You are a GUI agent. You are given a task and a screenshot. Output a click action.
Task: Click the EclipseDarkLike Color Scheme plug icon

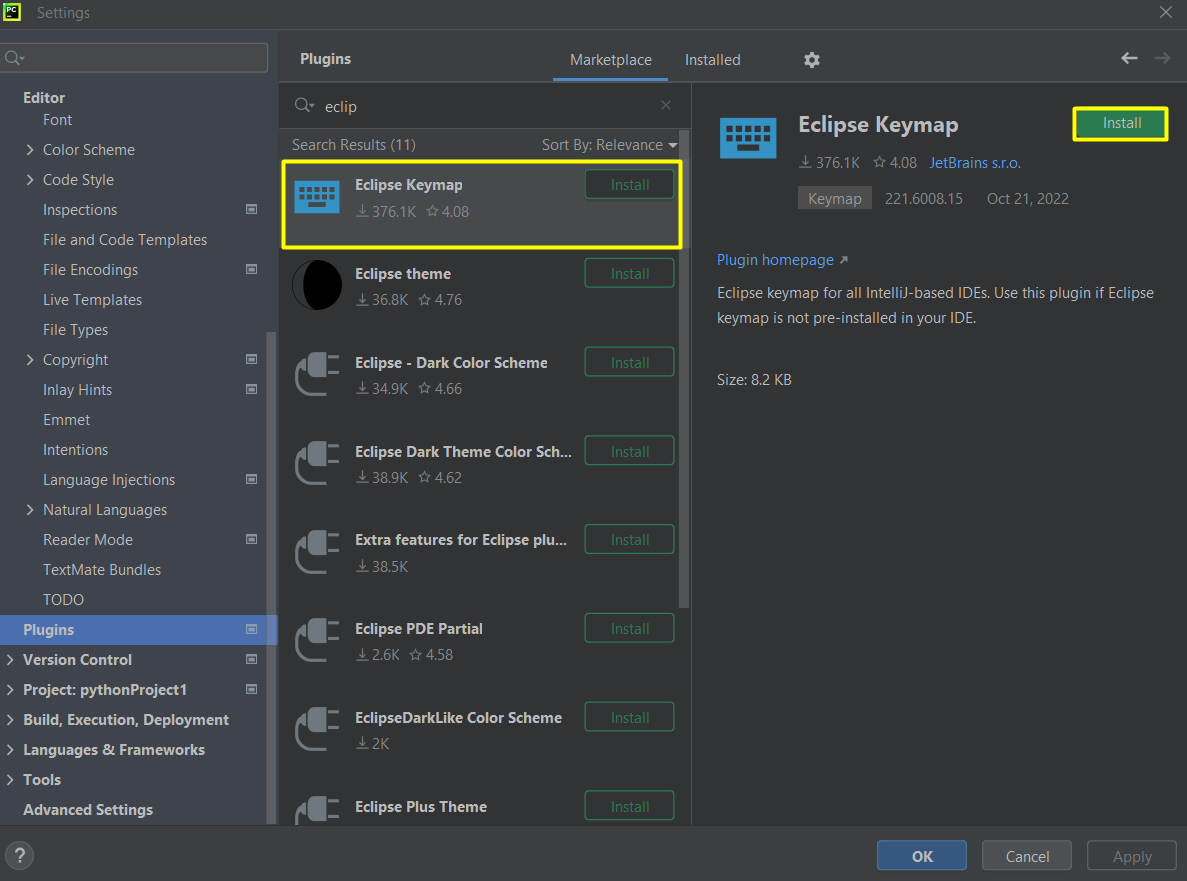pyautogui.click(x=316, y=729)
